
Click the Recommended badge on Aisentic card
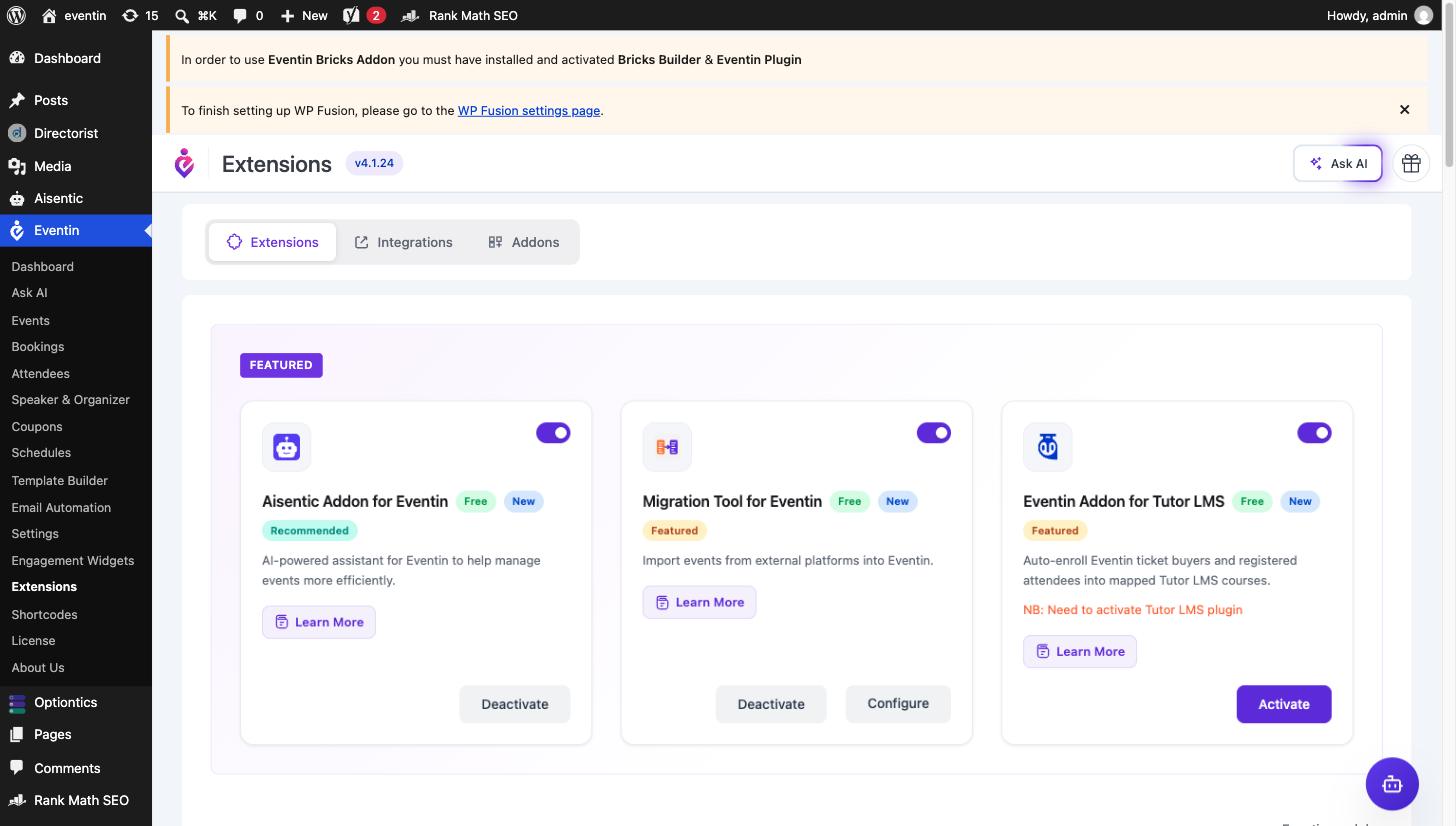click(x=310, y=531)
